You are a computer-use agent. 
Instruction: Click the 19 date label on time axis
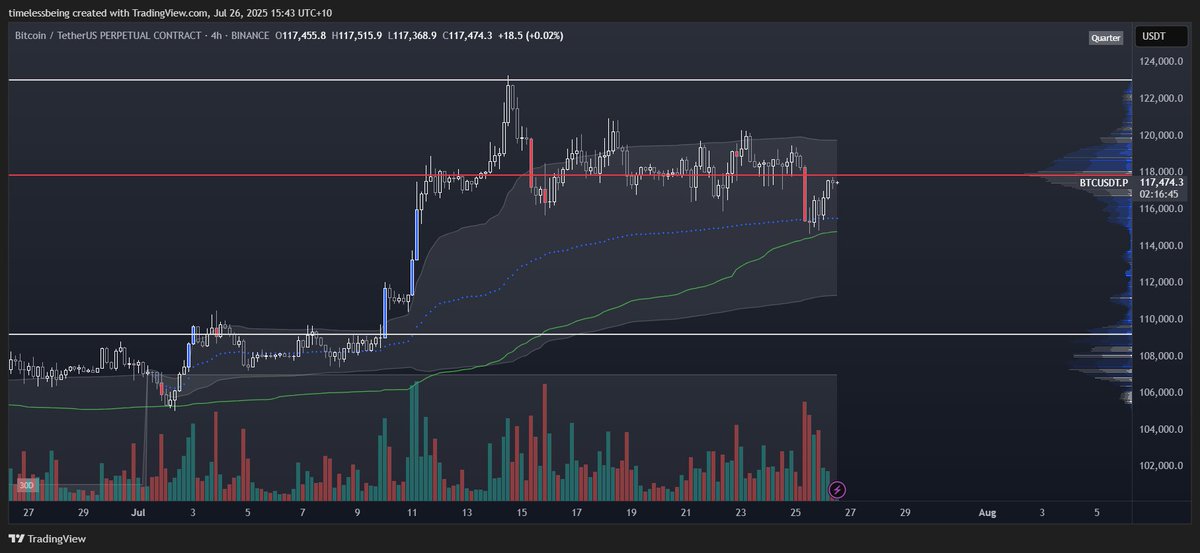[x=630, y=512]
